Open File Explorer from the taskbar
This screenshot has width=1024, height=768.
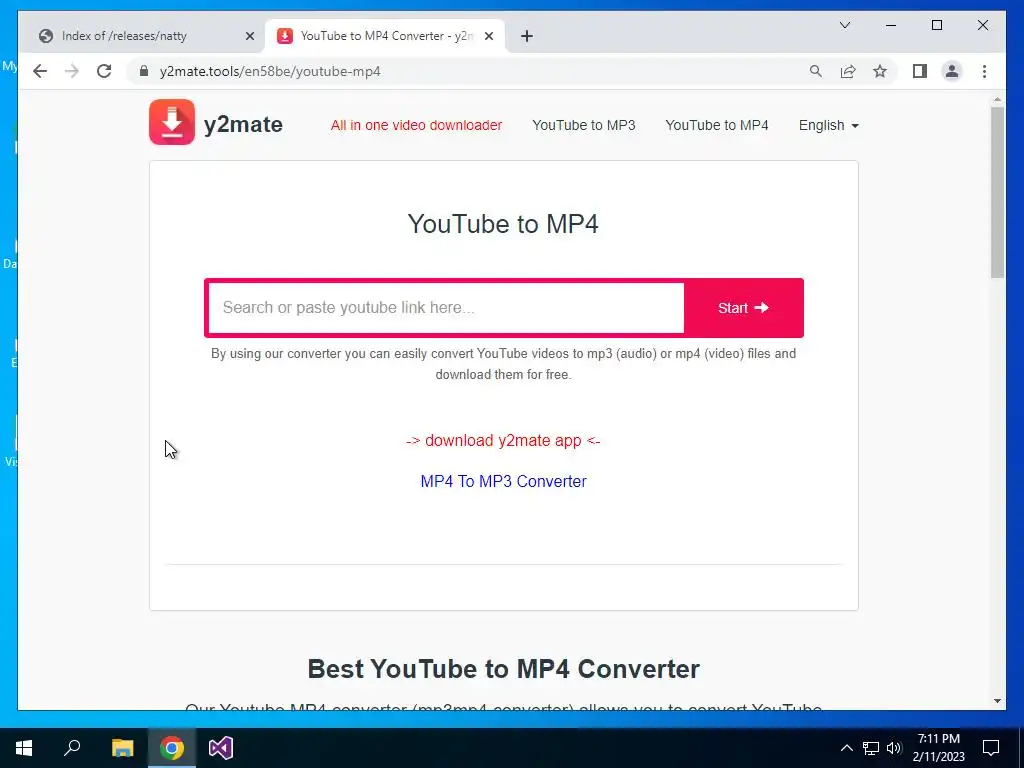click(122, 748)
